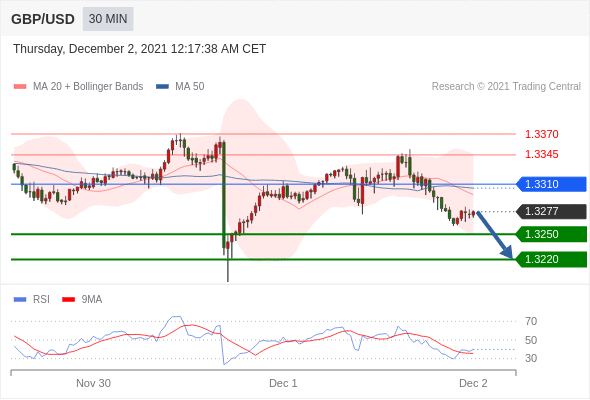Click the MA 20 + Bollinger Bands legend swatch

(20, 87)
